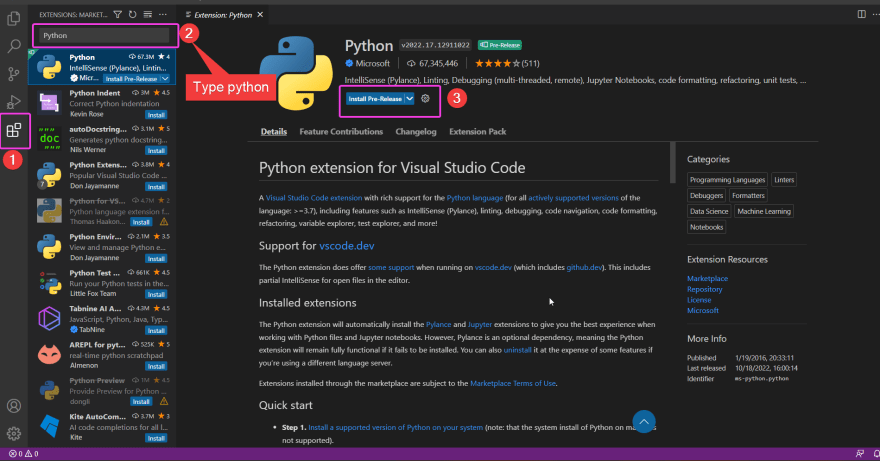Image resolution: width=880 pixels, height=461 pixels.
Task: Install the Python Test Explorer extension
Action: click(156, 294)
